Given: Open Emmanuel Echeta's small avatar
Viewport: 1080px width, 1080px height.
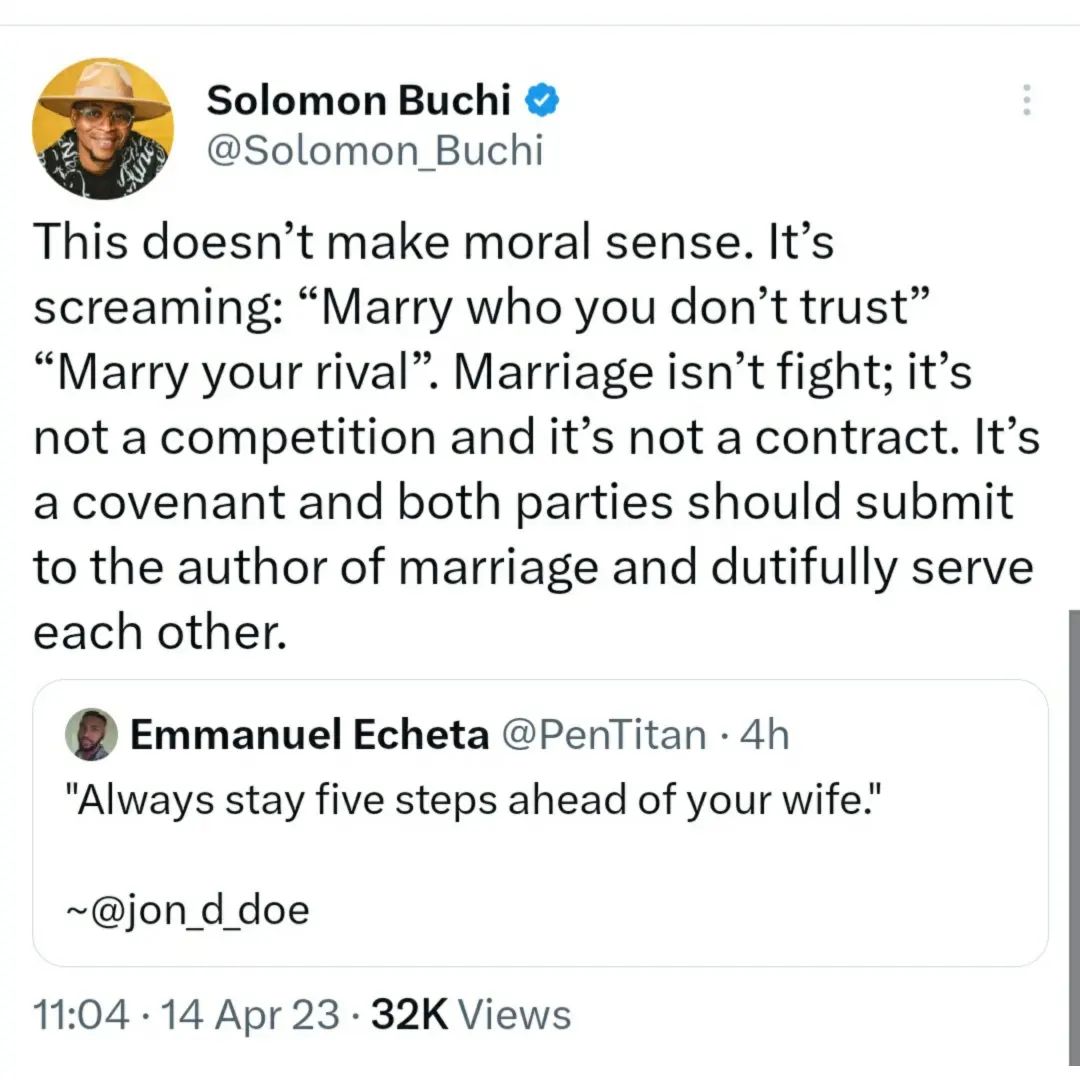Looking at the screenshot, I should click(91, 735).
